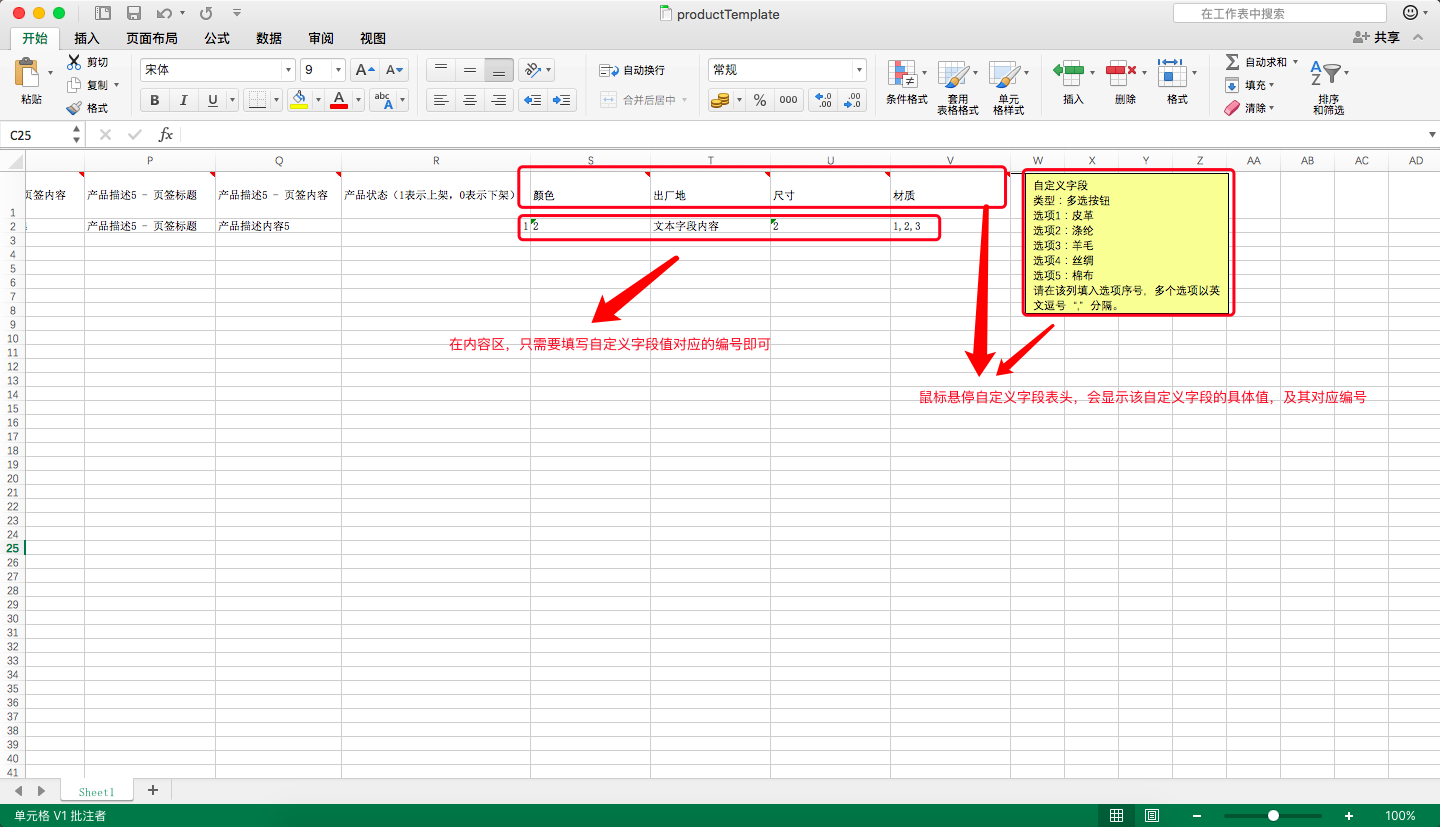Click the Percent Style icon

point(760,100)
